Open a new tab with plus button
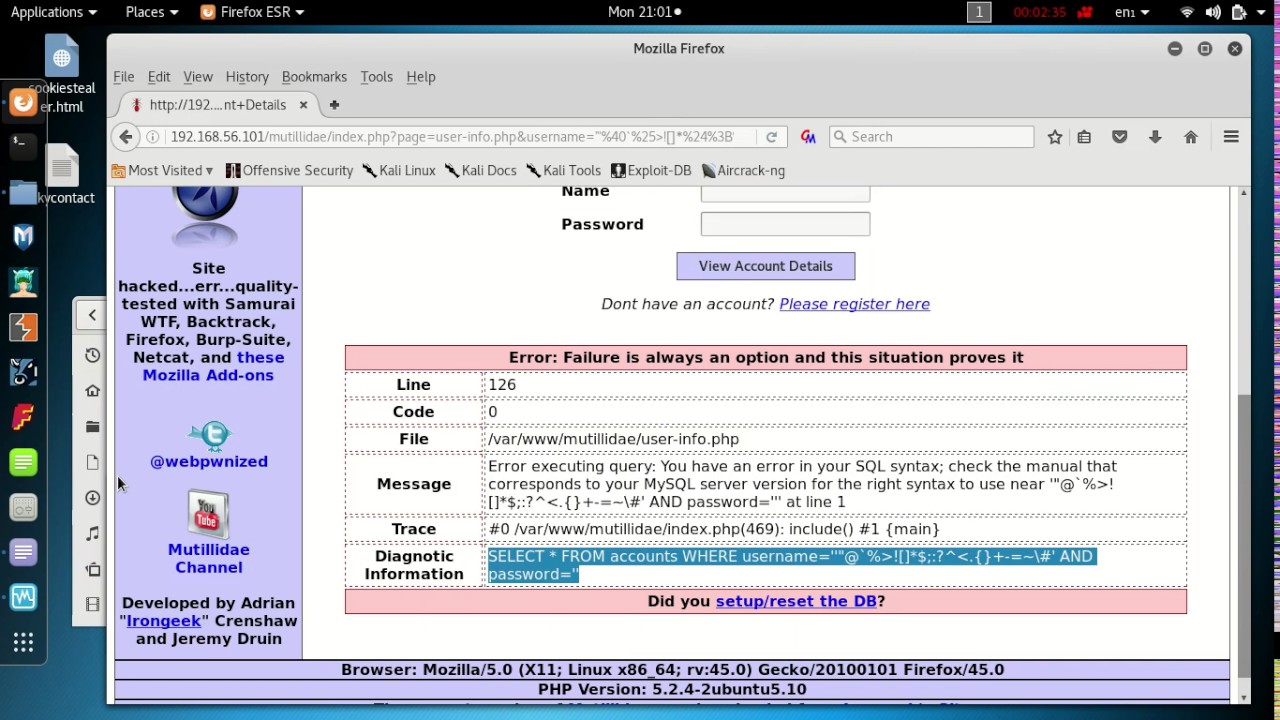This screenshot has width=1280, height=720. pyautogui.click(x=334, y=104)
